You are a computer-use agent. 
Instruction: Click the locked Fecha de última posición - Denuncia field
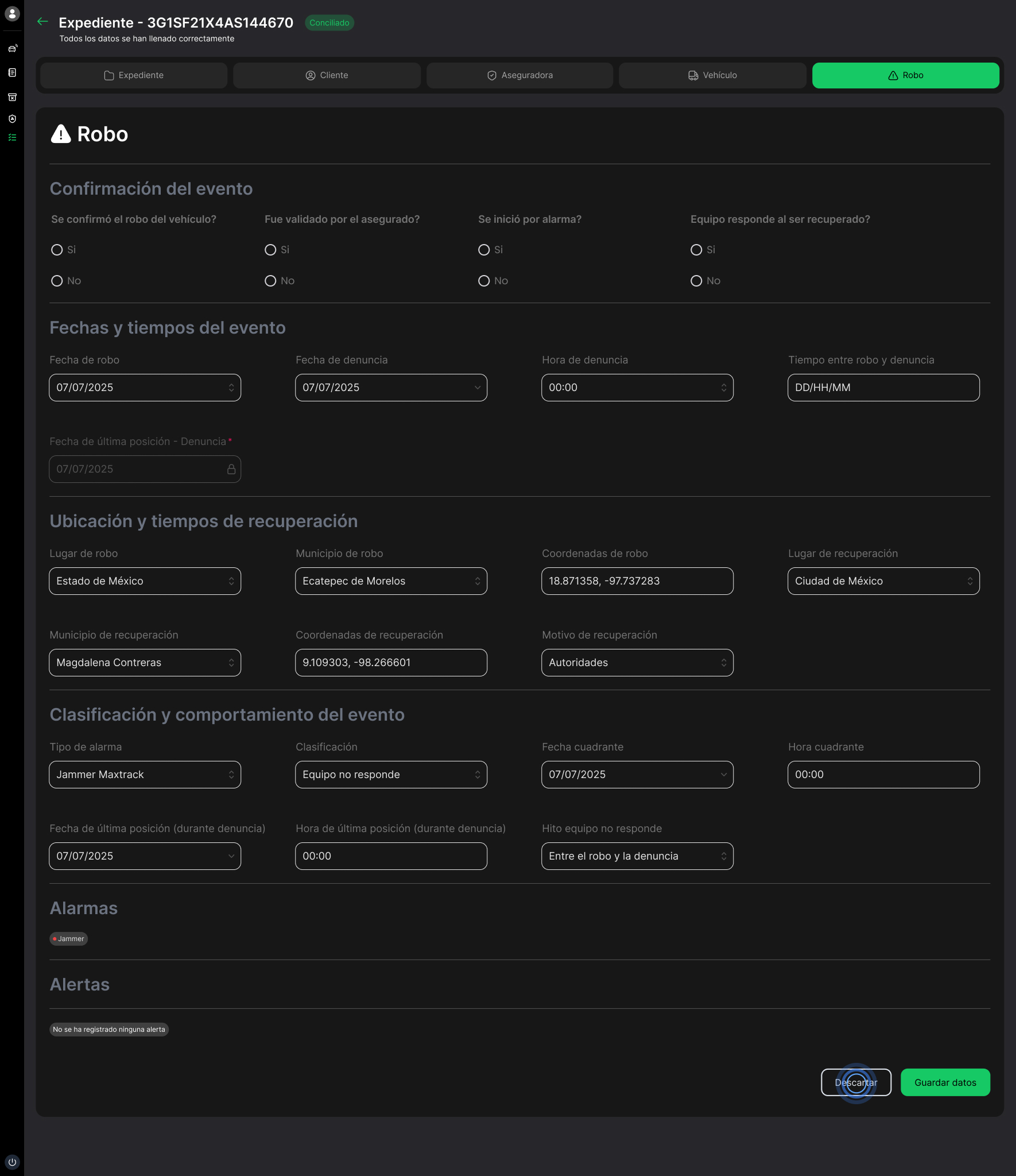click(x=145, y=469)
